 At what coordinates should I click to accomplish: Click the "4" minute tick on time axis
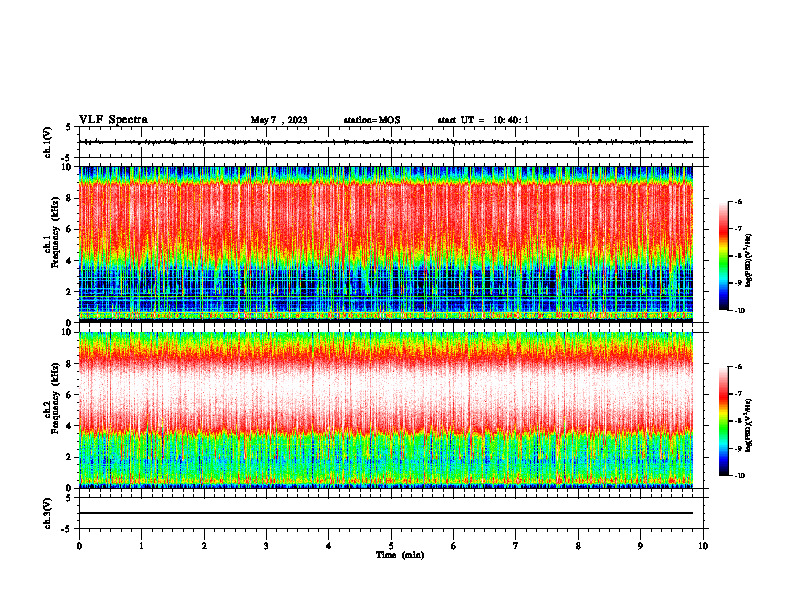[329, 546]
